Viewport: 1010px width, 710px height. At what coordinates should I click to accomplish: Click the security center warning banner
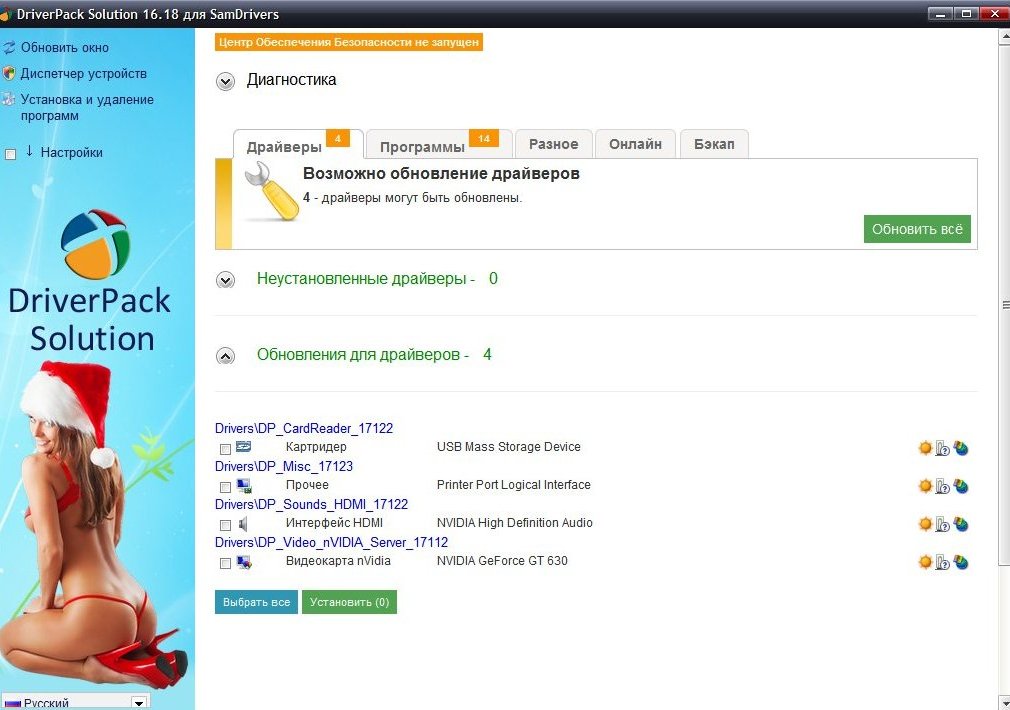[x=348, y=42]
